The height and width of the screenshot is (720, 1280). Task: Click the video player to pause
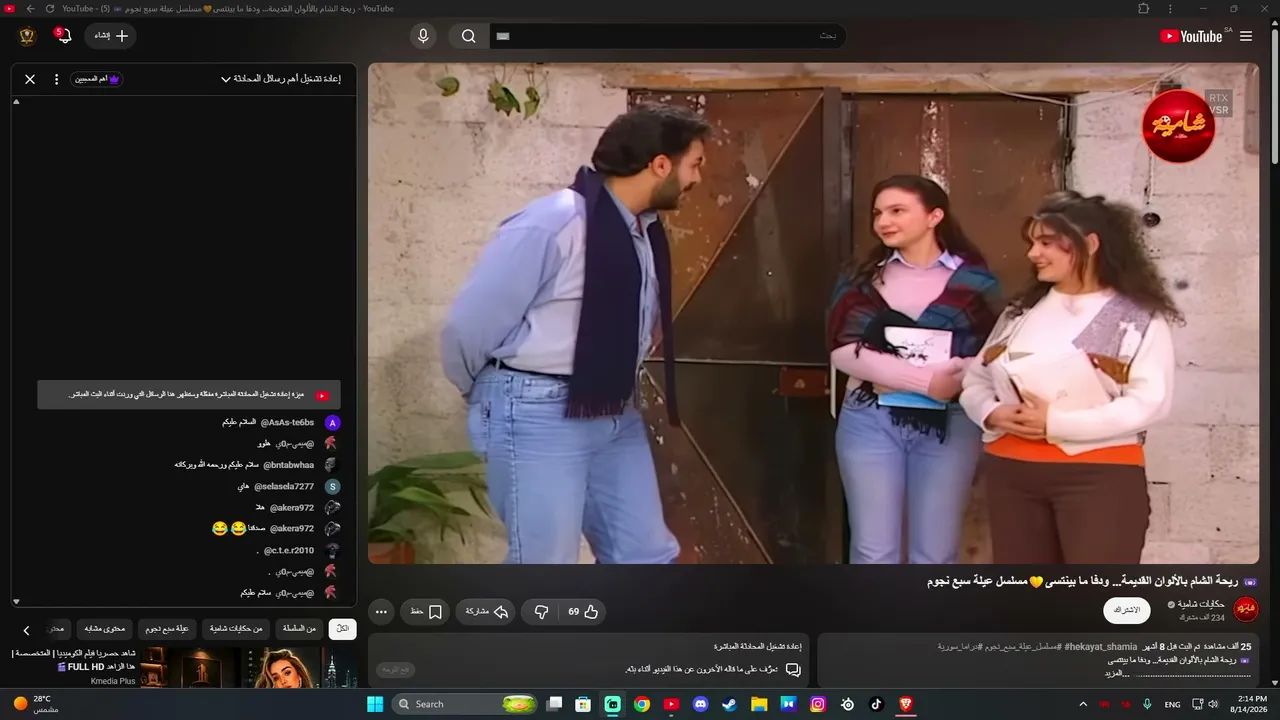(x=813, y=314)
